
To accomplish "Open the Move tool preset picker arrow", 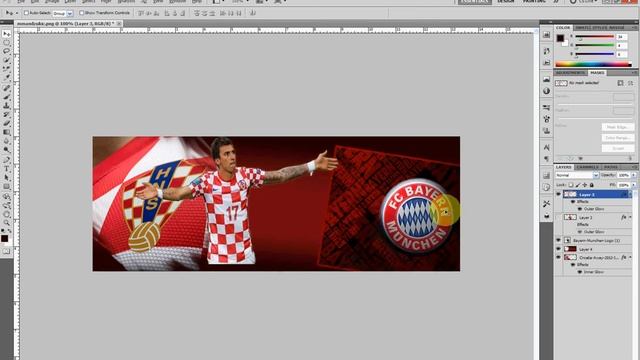I will [17, 13].
